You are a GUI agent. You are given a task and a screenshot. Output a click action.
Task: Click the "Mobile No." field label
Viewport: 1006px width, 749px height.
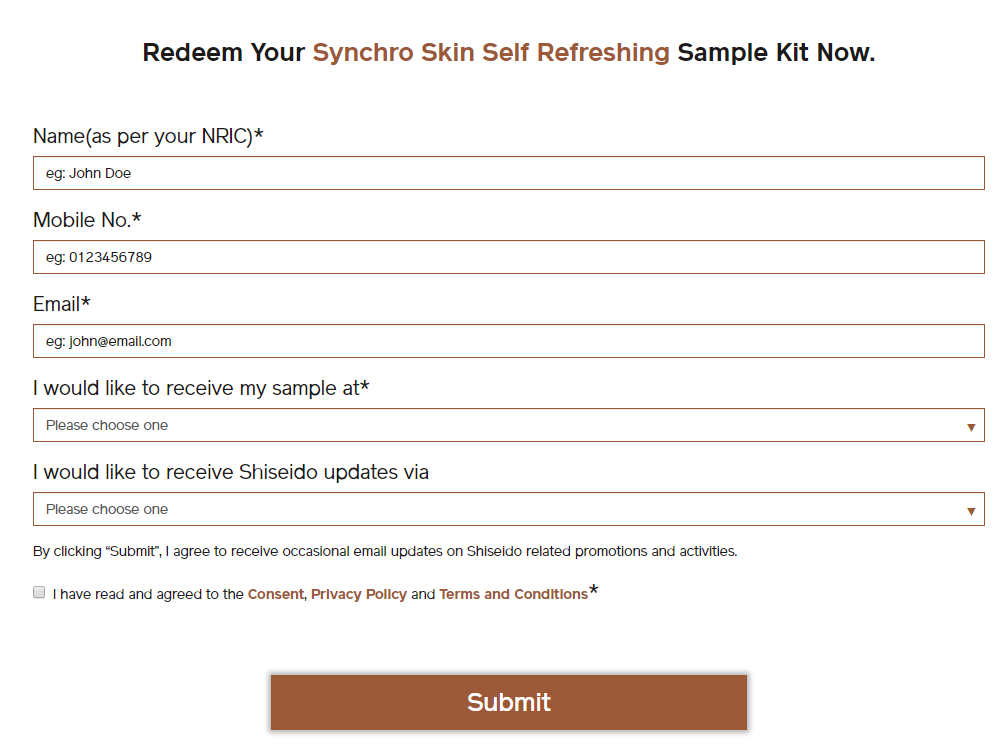click(87, 220)
